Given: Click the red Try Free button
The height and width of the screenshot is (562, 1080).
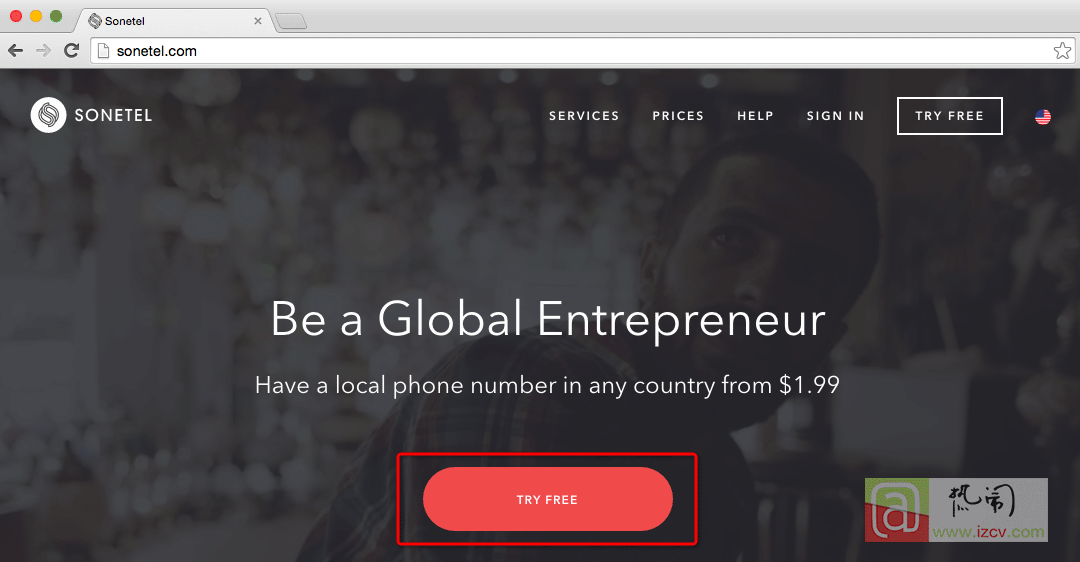Looking at the screenshot, I should (548, 499).
